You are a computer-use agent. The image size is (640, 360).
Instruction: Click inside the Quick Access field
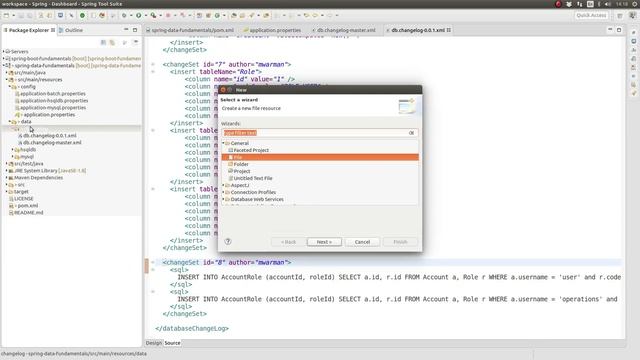(x=591, y=16)
